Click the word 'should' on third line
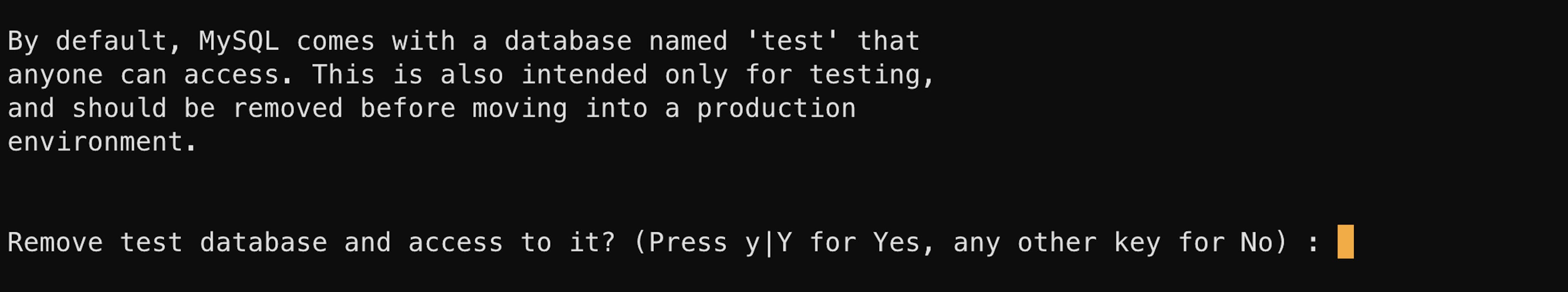The image size is (1568, 292). tap(119, 108)
